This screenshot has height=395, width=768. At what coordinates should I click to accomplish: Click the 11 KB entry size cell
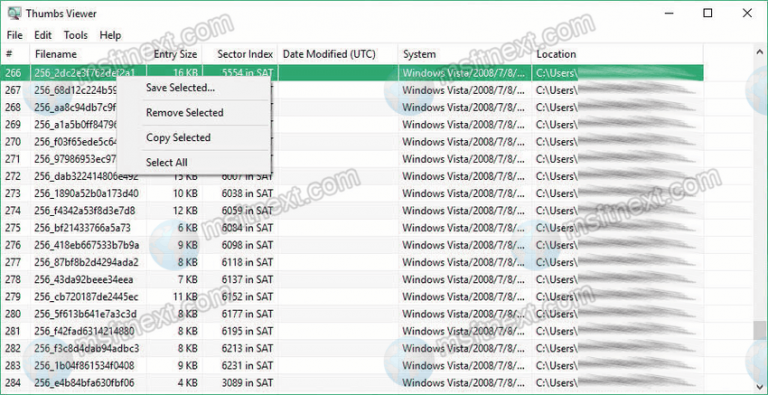(185, 297)
